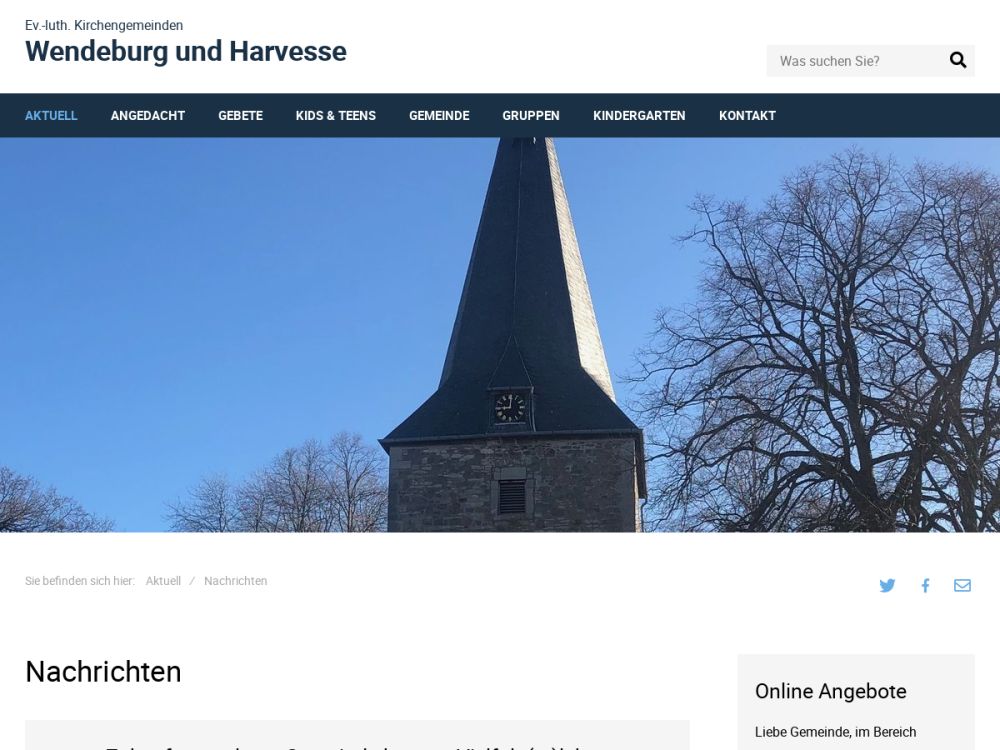Click the magnifying glass search icon

[x=957, y=61]
